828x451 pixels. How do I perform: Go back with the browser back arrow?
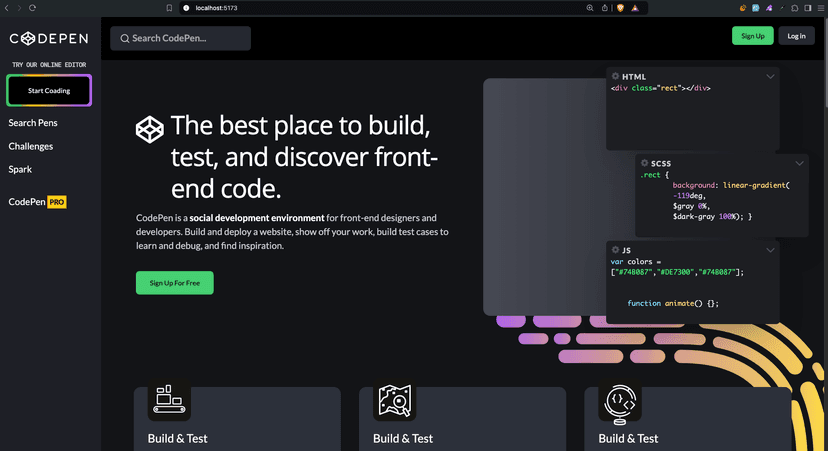point(7,8)
